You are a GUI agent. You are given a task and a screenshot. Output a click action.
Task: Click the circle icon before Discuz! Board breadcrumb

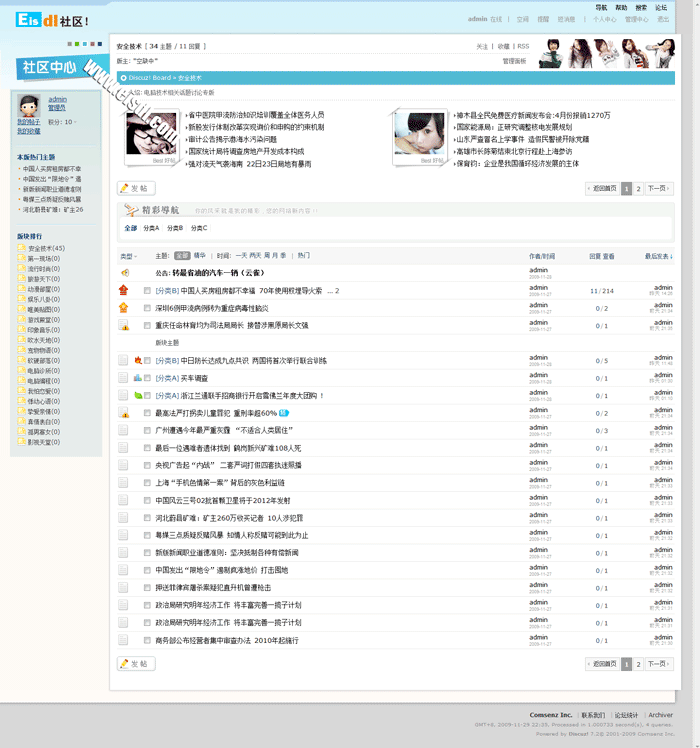pyautogui.click(x=124, y=78)
